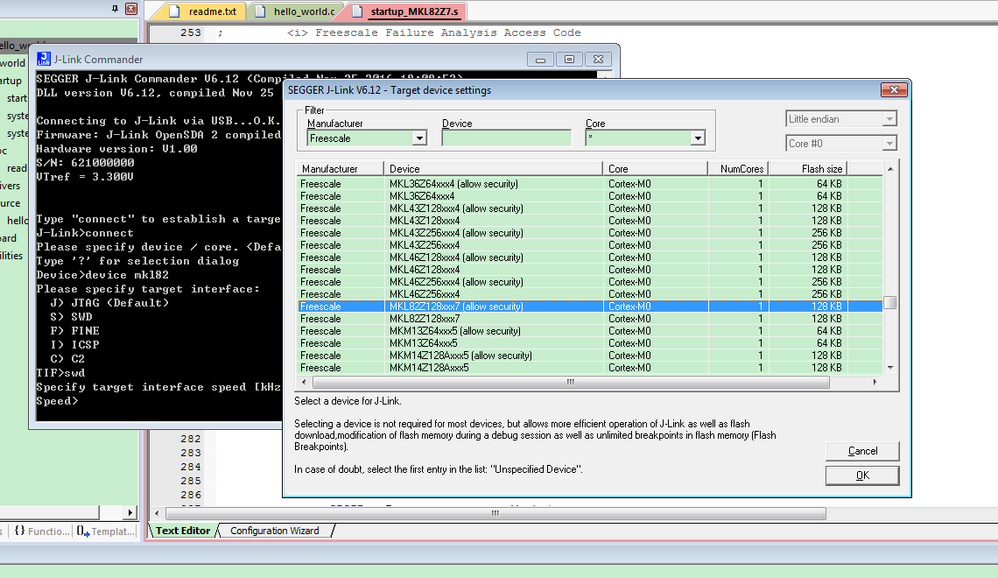Select MKL43Z256xxx4 (allow security) row
This screenshot has width=998, height=578.
click(x=589, y=233)
